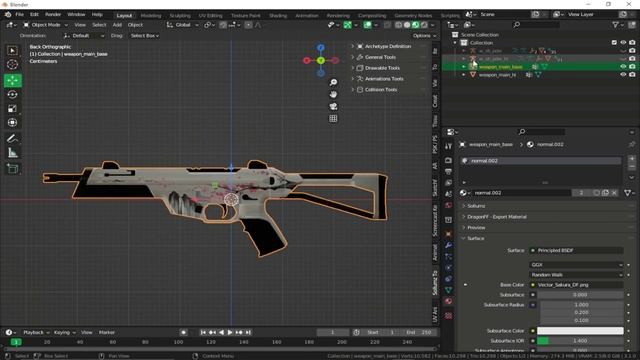Select the Select Box tool in the toolbar
This screenshot has width=640, height=360.
[x=12, y=51]
